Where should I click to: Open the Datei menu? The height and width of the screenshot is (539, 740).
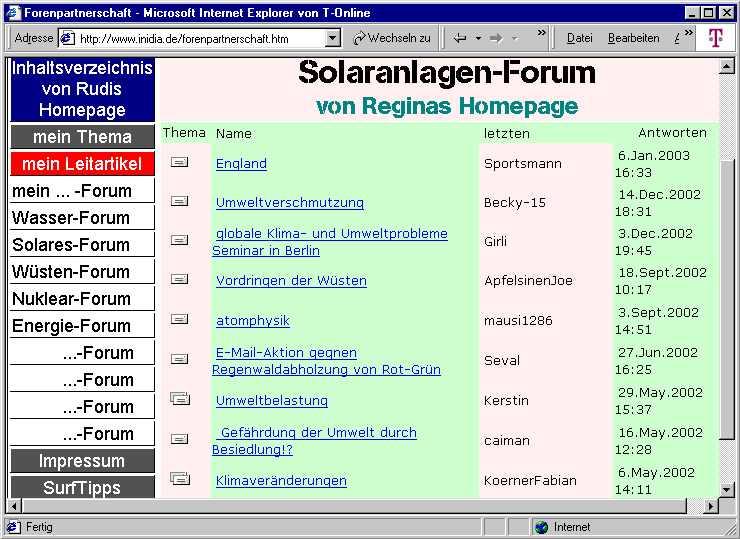click(x=580, y=38)
